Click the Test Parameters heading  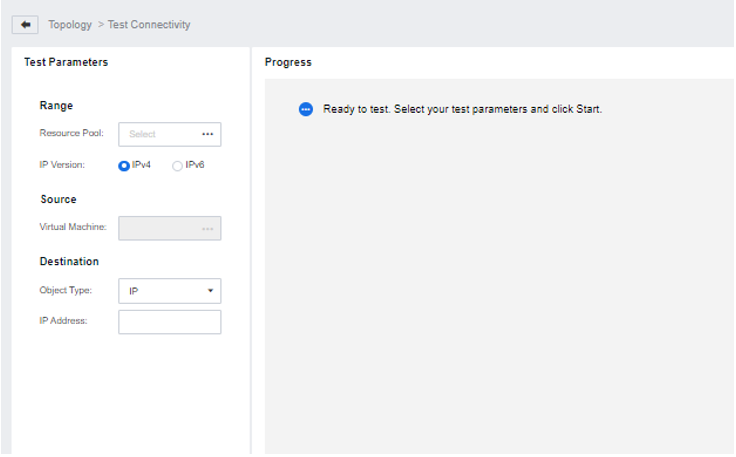coord(66,62)
